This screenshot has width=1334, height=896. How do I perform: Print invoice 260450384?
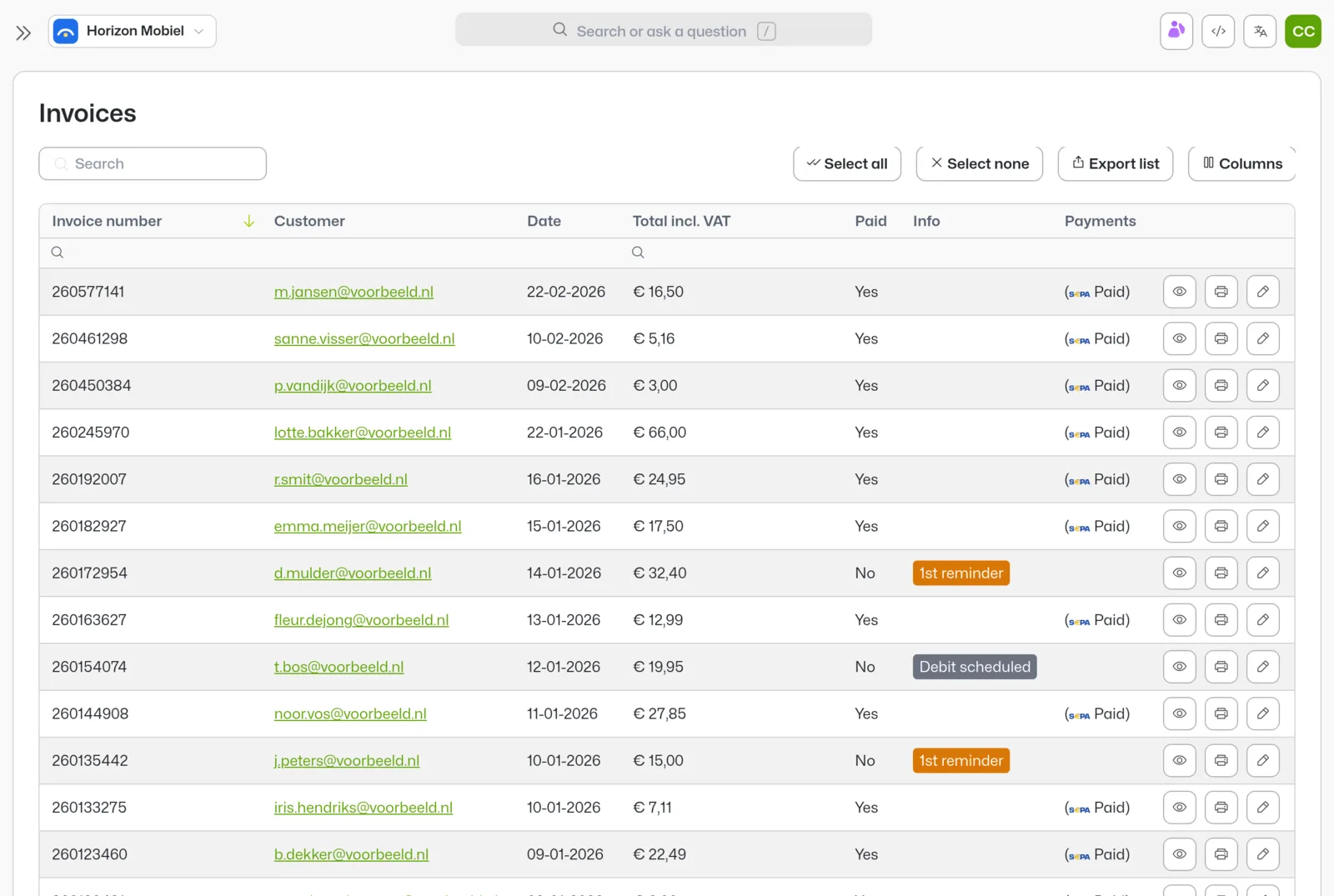point(1221,385)
